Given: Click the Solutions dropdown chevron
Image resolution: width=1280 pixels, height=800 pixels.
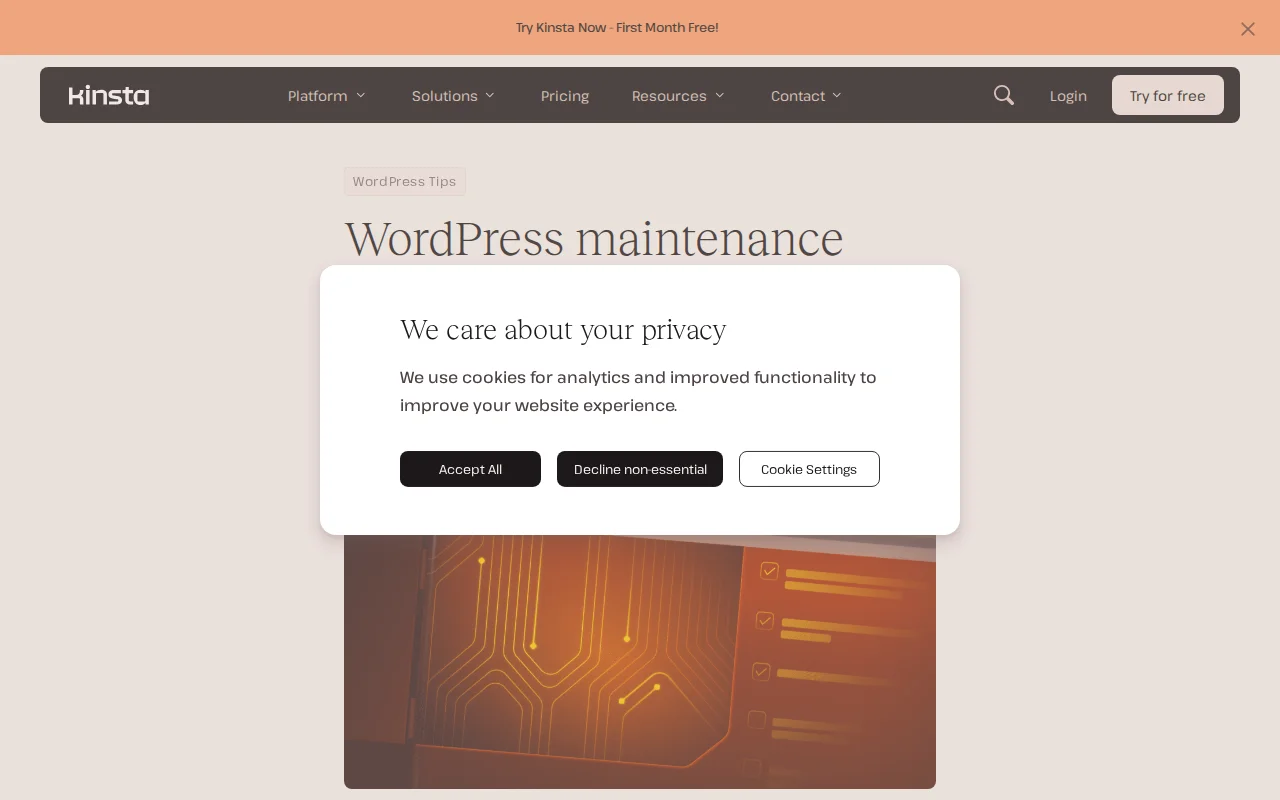Looking at the screenshot, I should click(x=489, y=96).
